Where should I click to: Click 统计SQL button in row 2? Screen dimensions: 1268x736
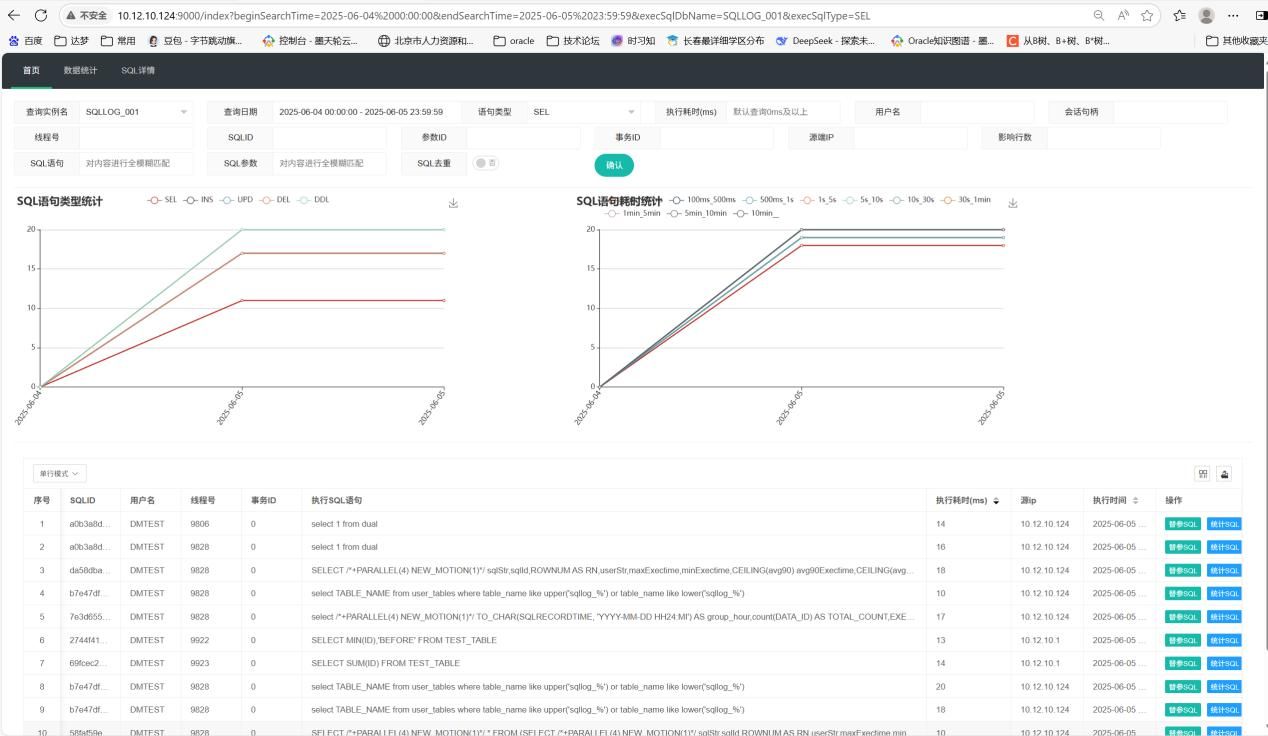[1224, 547]
